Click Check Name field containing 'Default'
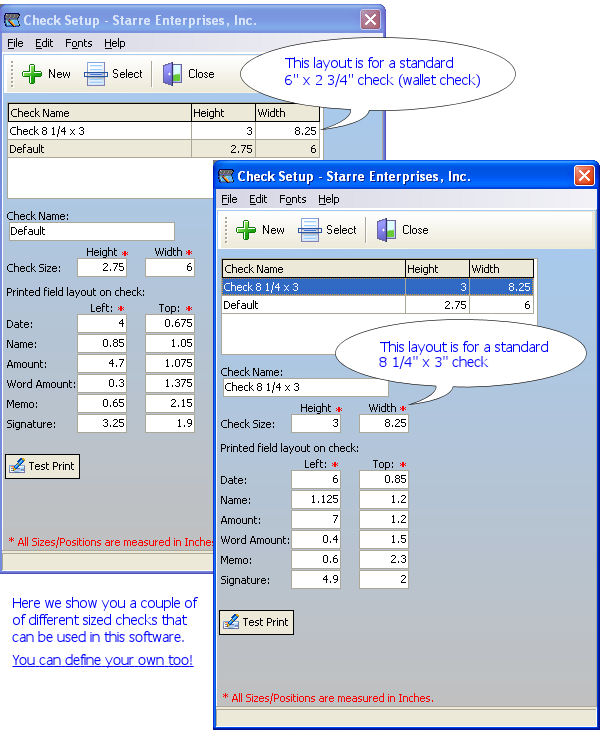The height and width of the screenshot is (750, 600). pyautogui.click(x=91, y=231)
